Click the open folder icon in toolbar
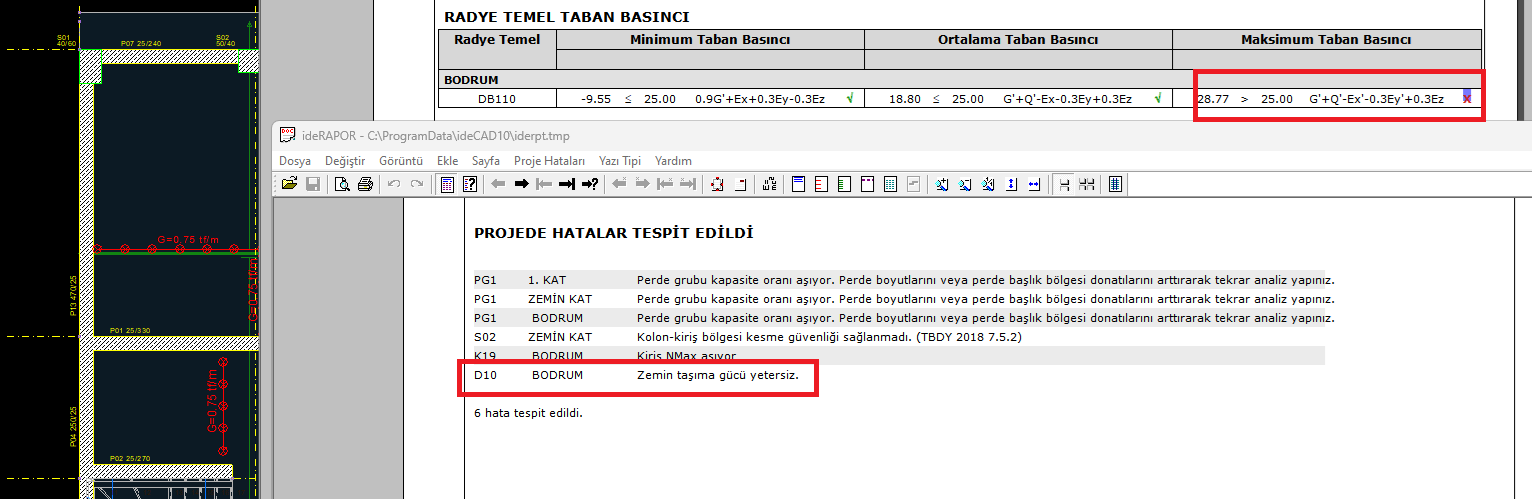 [x=290, y=184]
